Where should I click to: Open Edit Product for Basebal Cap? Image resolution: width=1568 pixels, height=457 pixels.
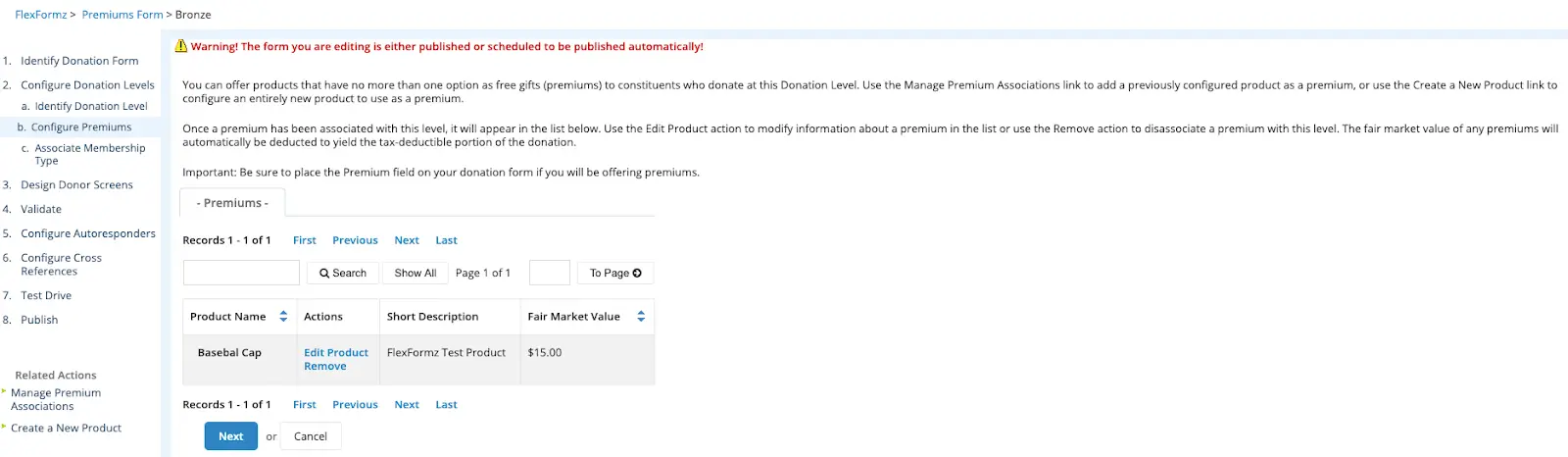point(336,353)
